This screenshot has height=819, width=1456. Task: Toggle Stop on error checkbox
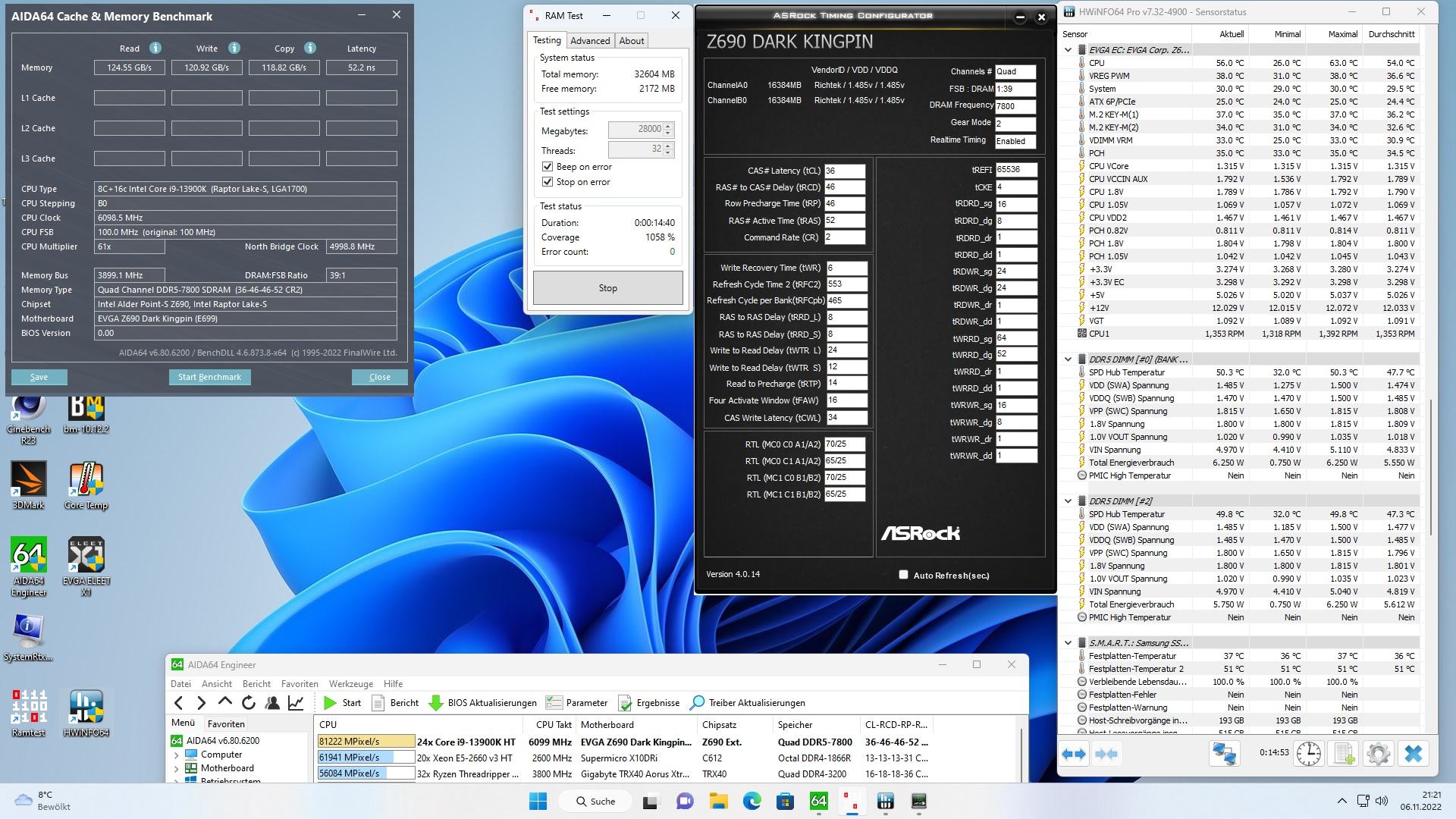[548, 182]
